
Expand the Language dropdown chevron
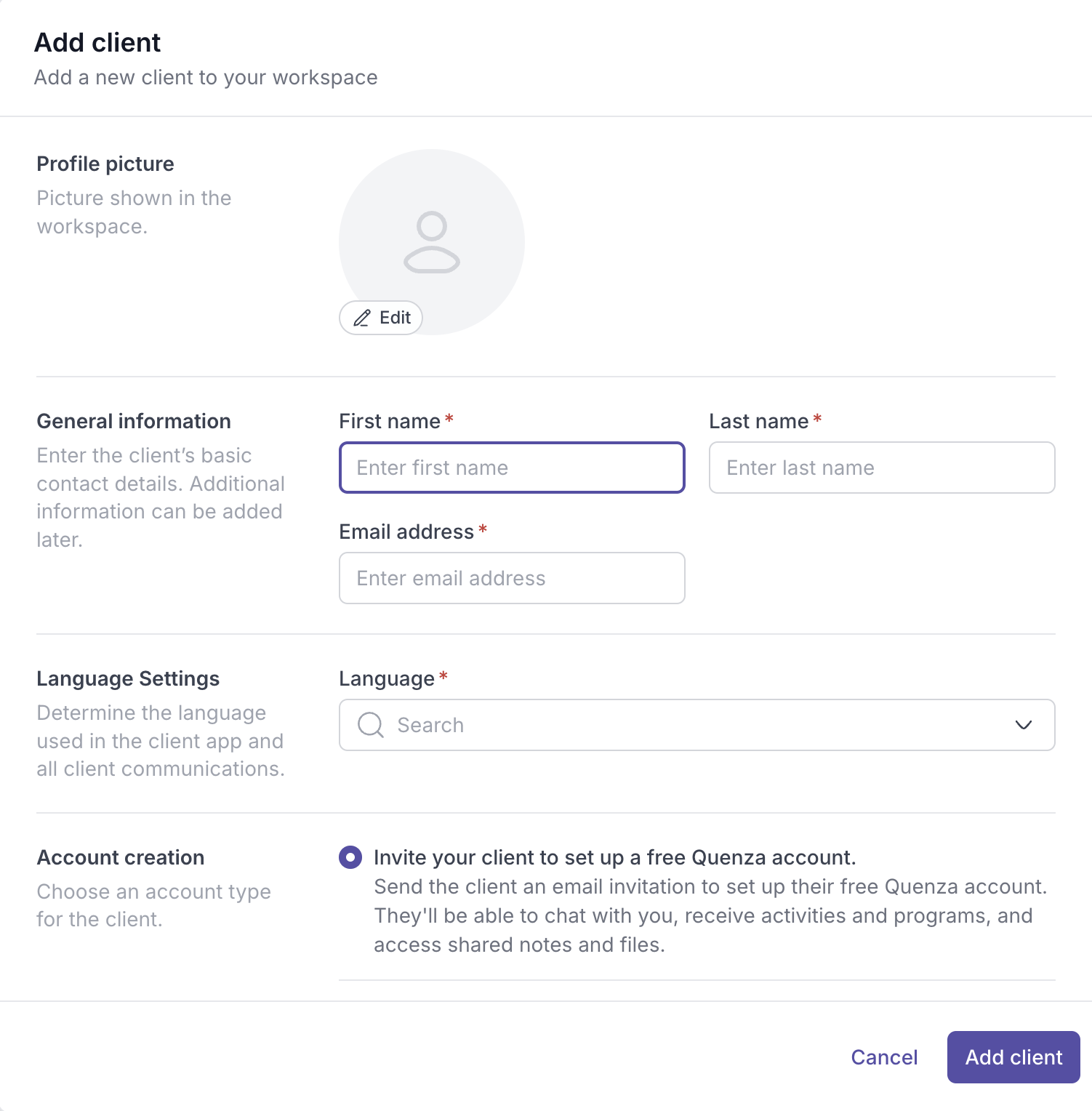(x=1024, y=725)
